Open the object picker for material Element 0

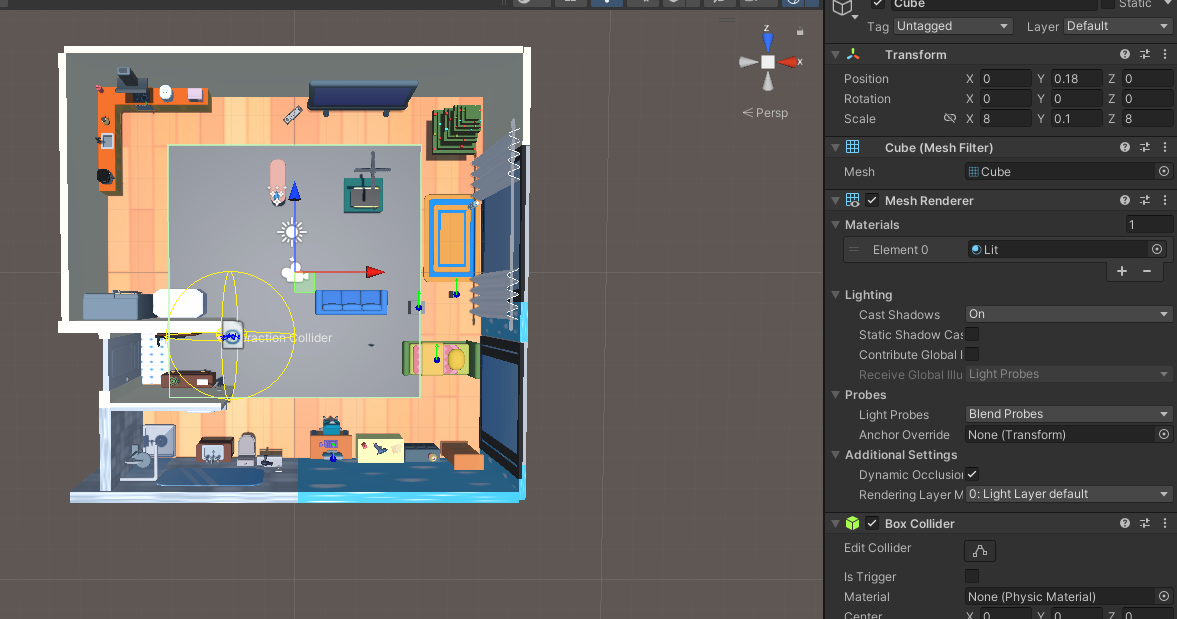point(1157,249)
